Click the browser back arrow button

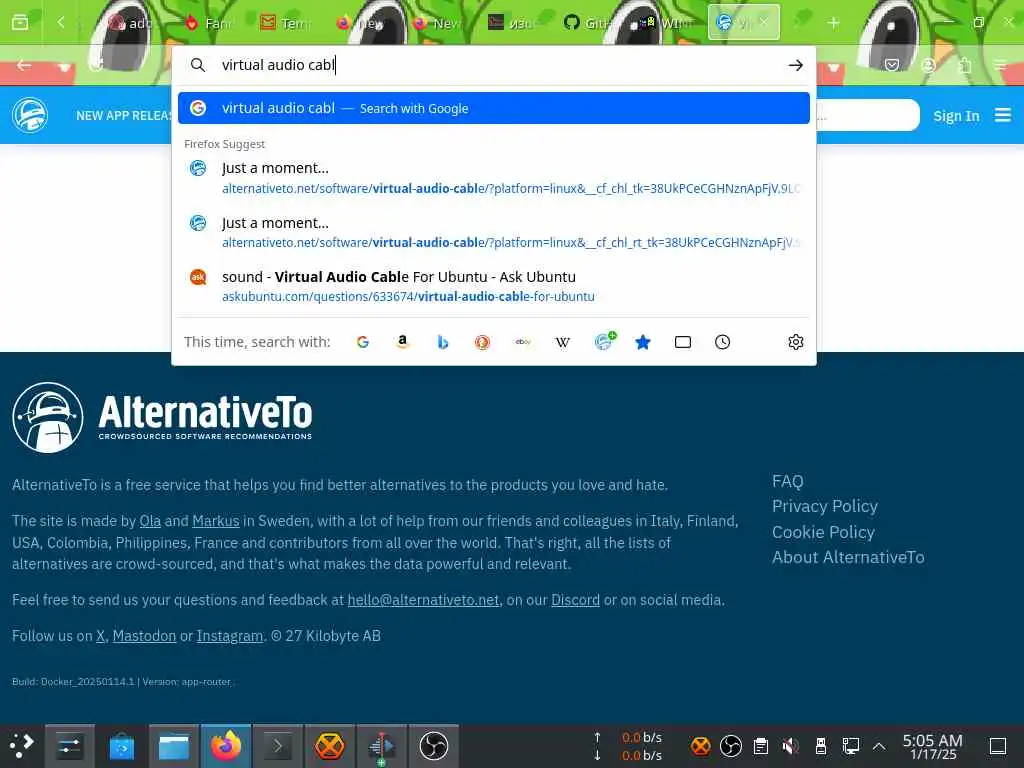click(x=24, y=65)
